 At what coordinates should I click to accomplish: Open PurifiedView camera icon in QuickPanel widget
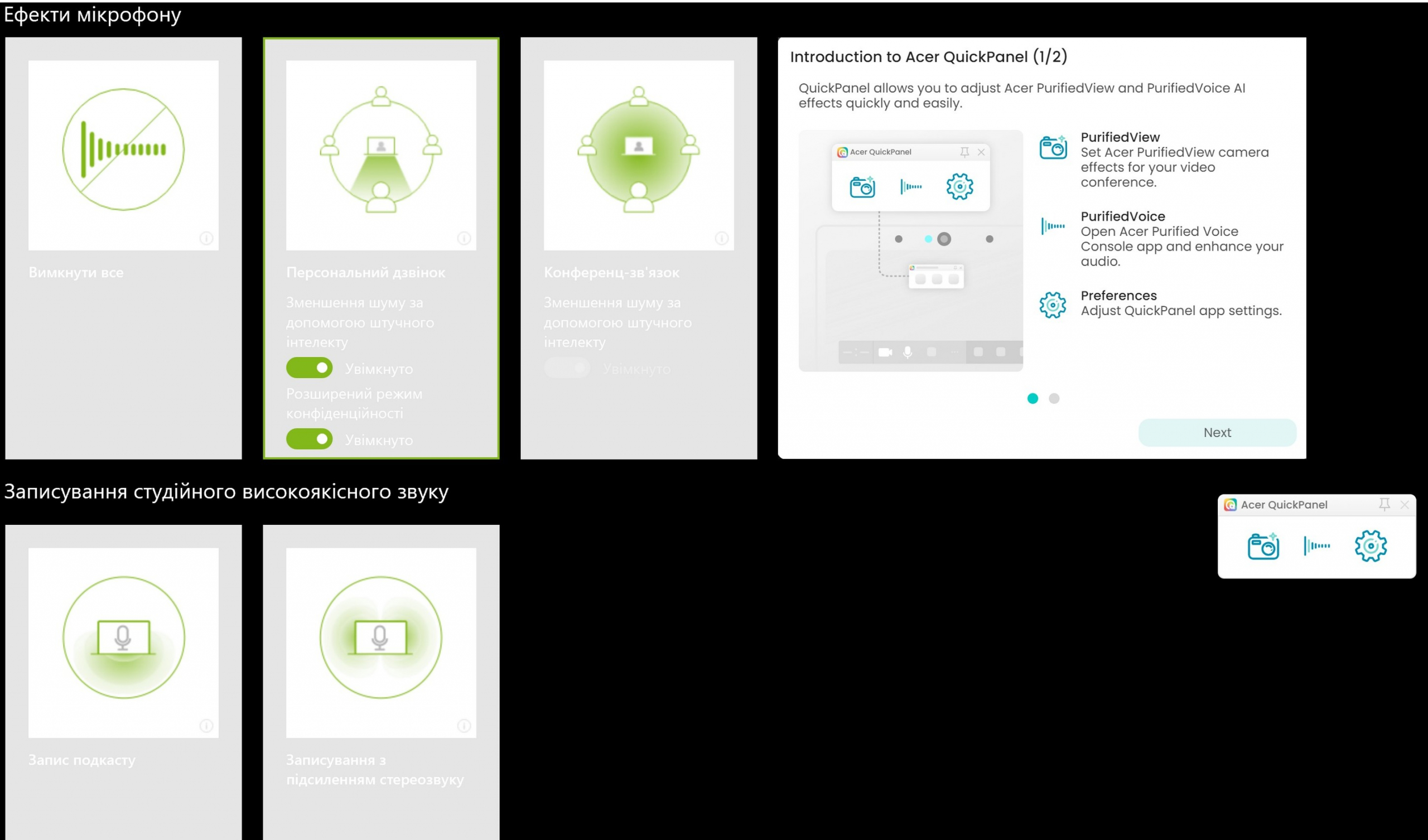tap(1263, 547)
